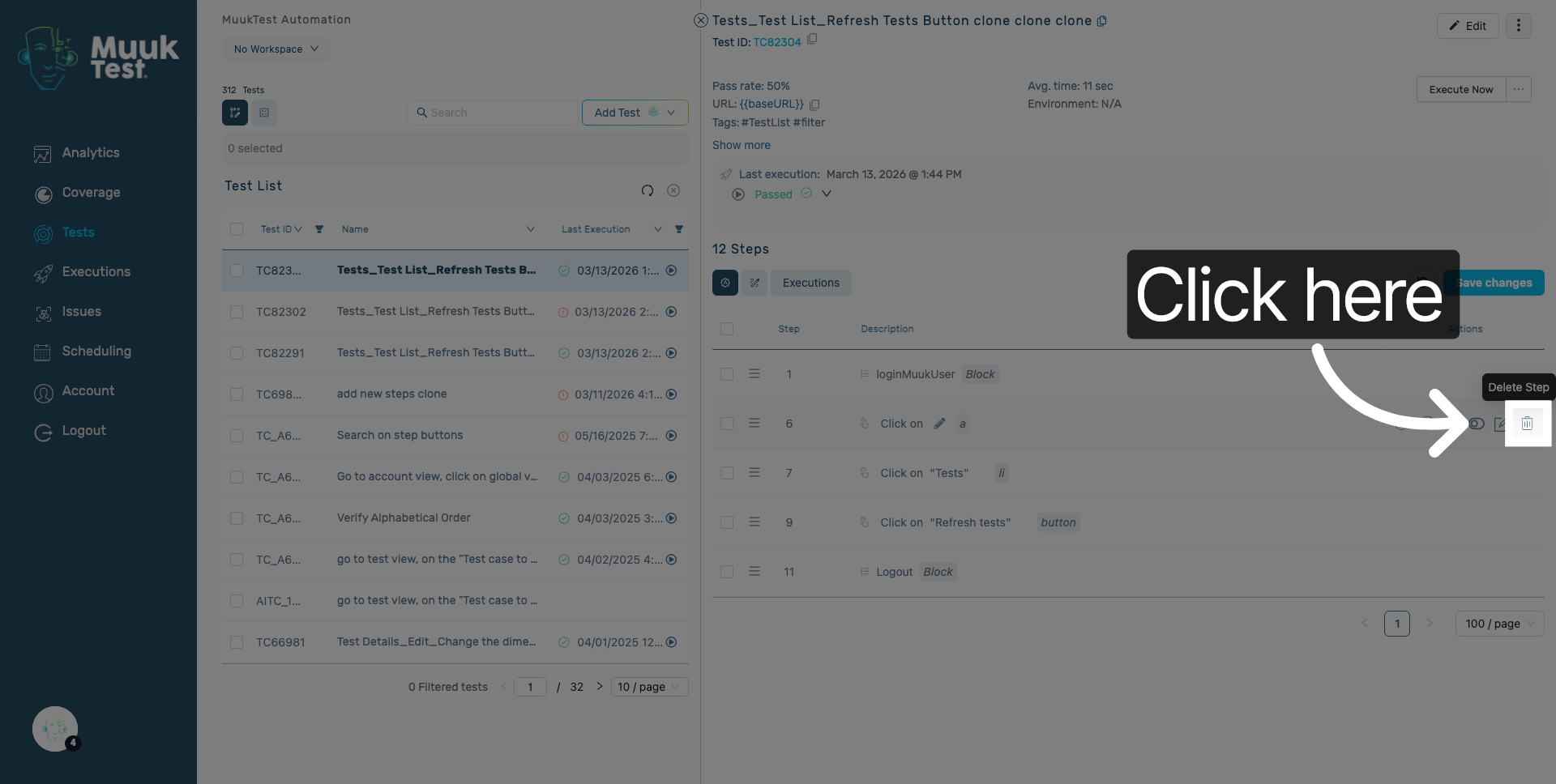This screenshot has height=784, width=1556.
Task: Focus the Search tests field
Action: coord(494,113)
